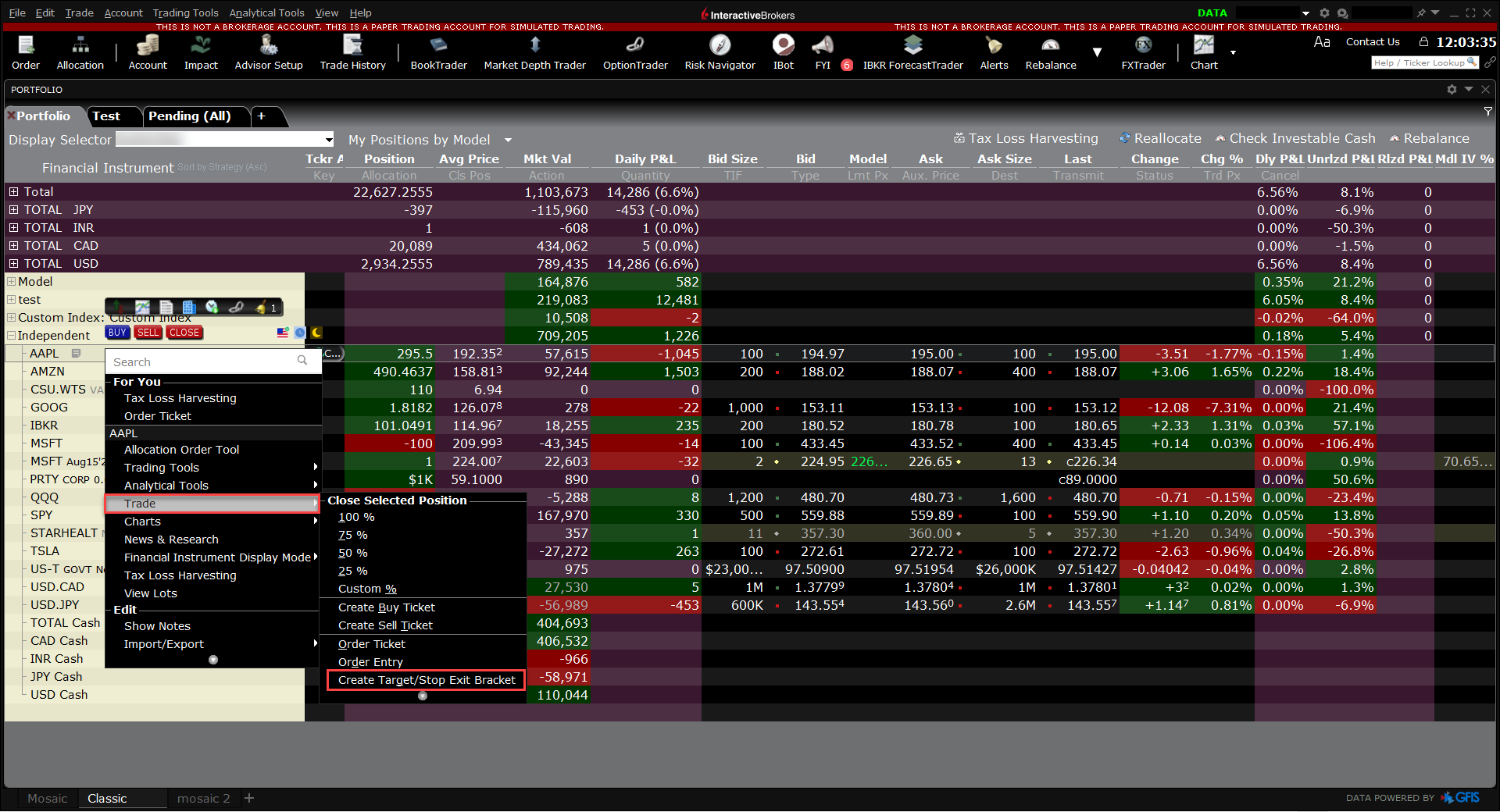
Task: Click the pin icon in the title bar
Action: 1421,13
